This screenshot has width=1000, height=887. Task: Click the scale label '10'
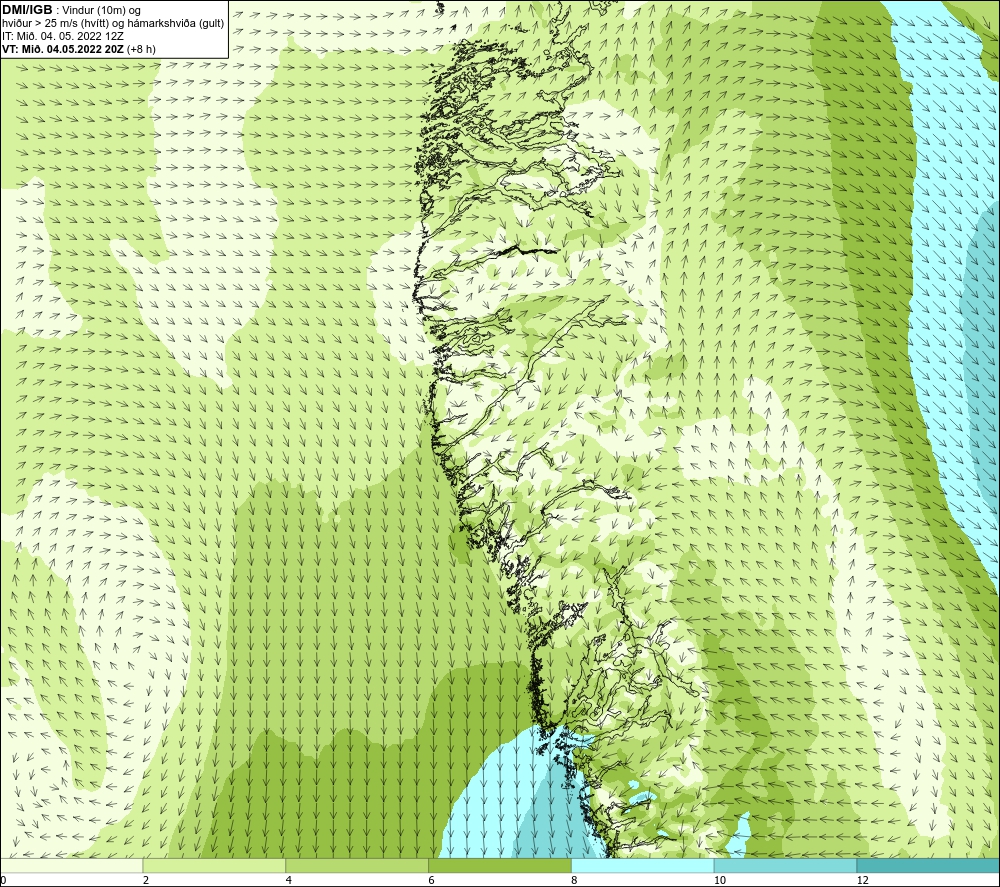point(720,881)
